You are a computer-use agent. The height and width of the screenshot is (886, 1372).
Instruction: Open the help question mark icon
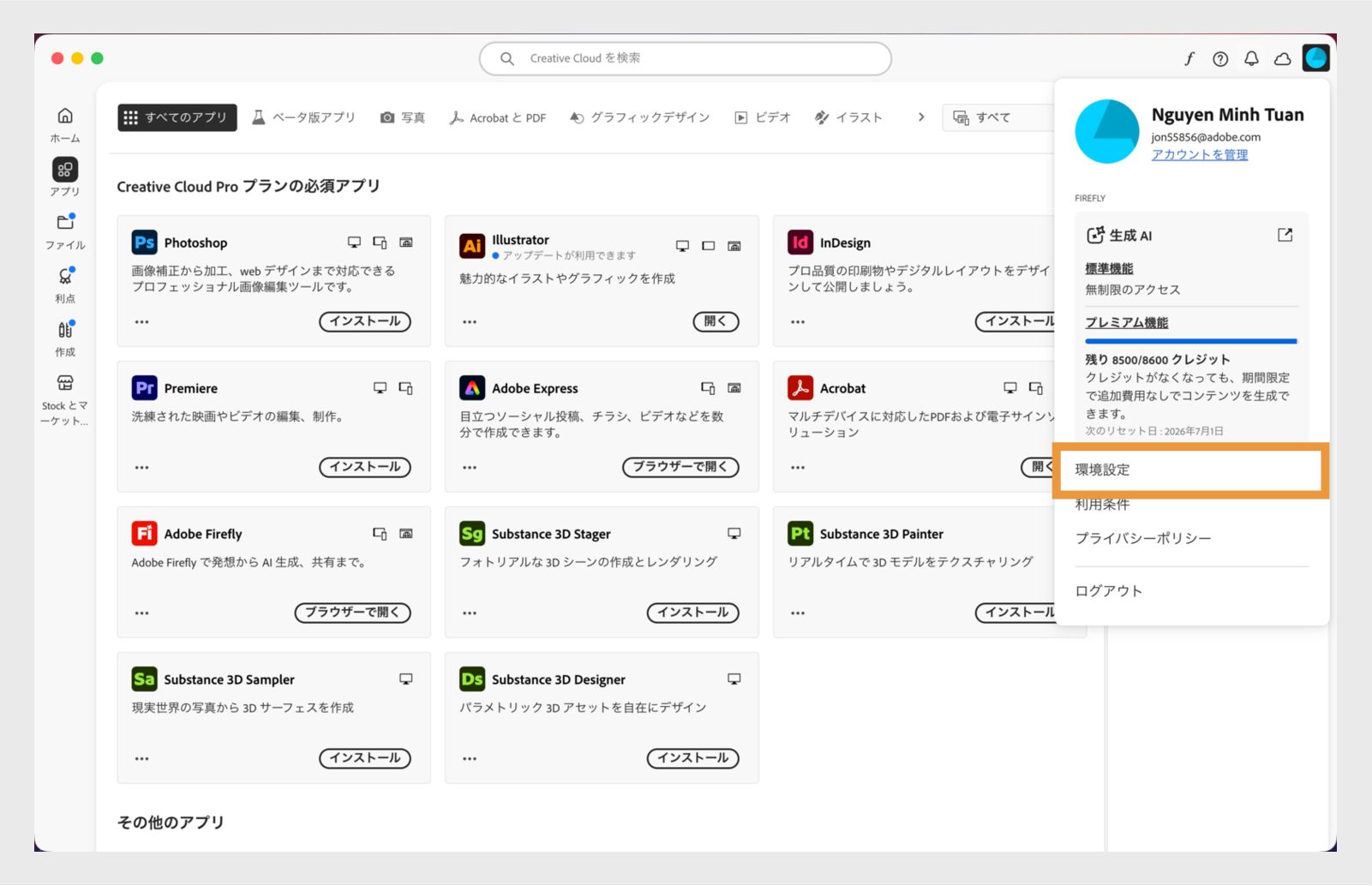pos(1220,58)
